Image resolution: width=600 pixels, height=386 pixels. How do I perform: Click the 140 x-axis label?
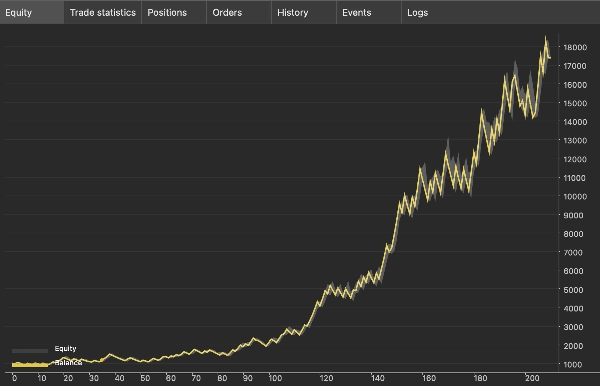point(378,378)
